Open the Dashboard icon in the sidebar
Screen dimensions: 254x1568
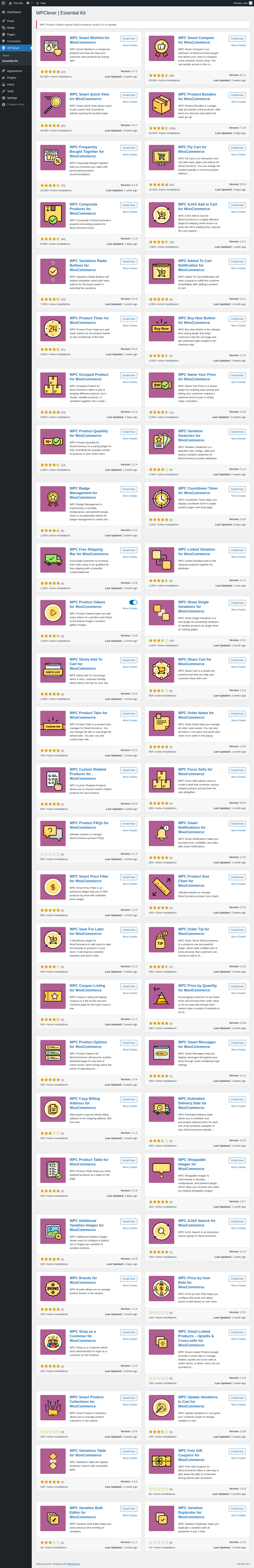click(x=4, y=12)
